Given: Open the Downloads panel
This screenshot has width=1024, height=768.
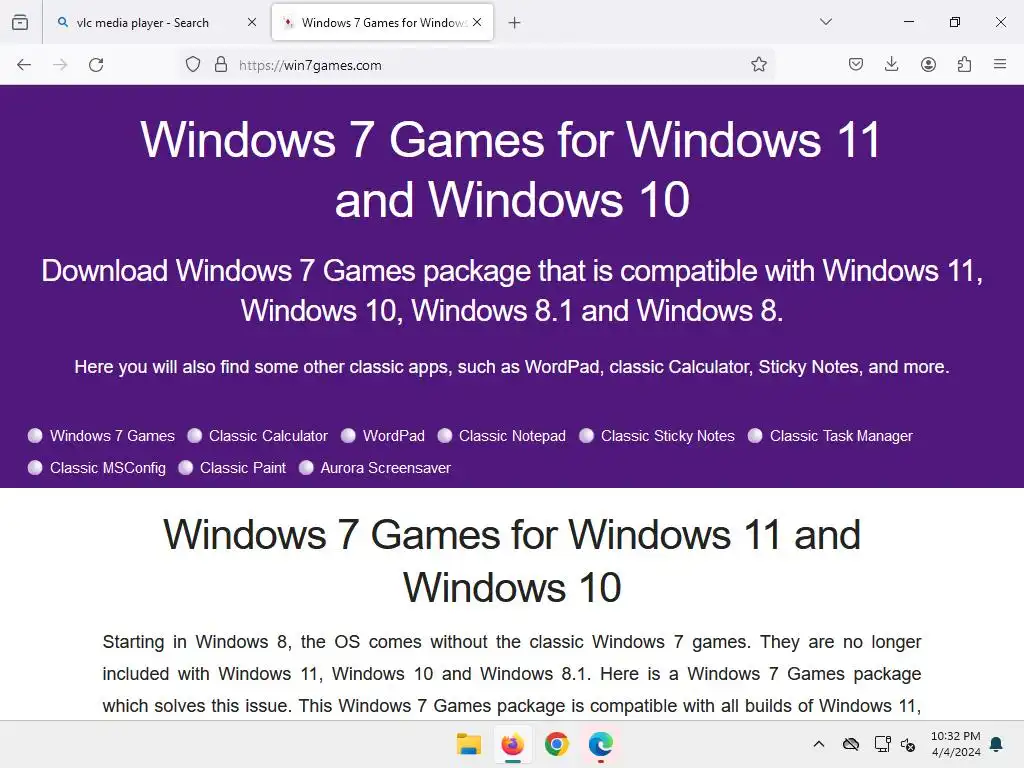Looking at the screenshot, I should tap(891, 65).
